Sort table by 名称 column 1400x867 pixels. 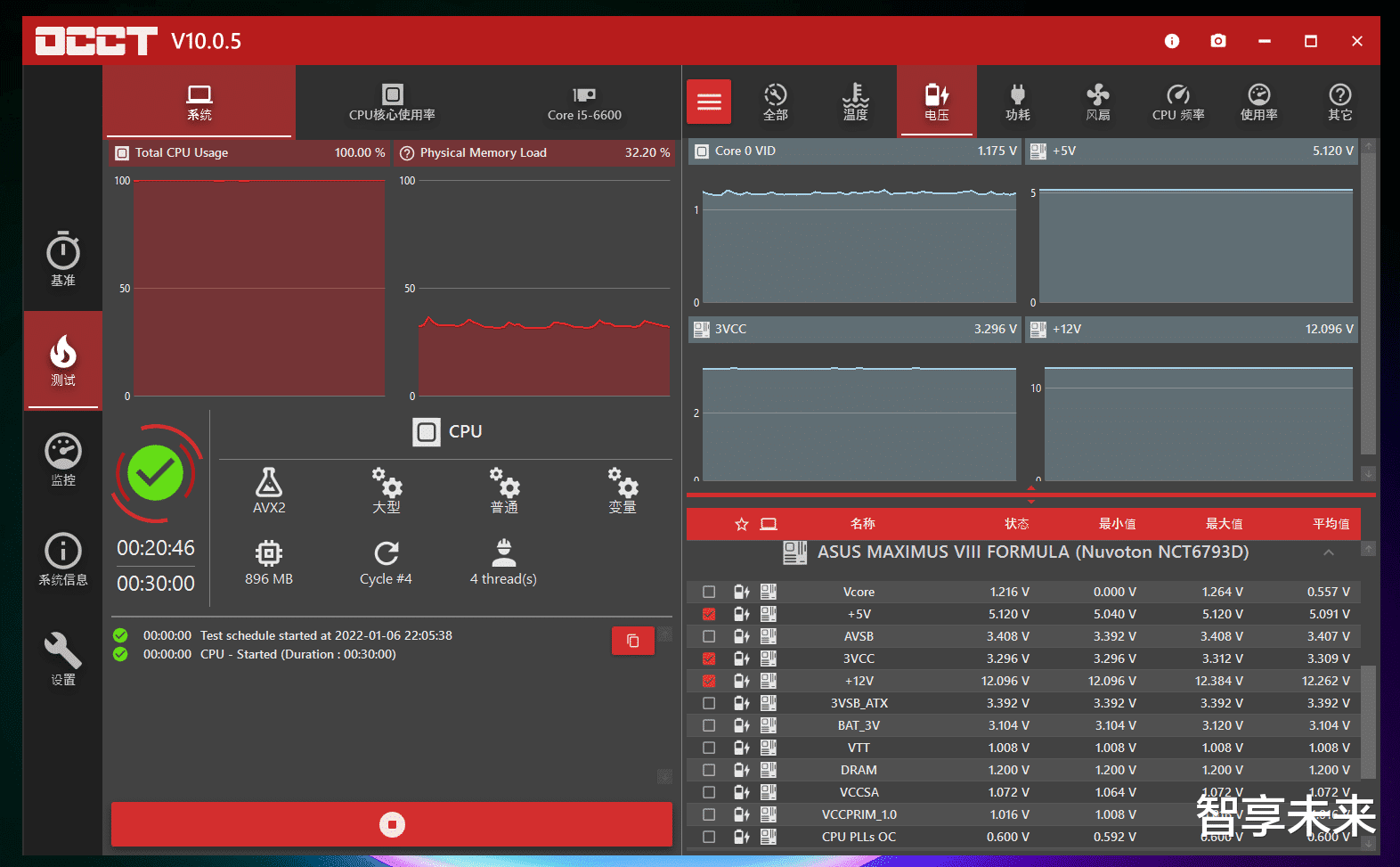tap(863, 524)
